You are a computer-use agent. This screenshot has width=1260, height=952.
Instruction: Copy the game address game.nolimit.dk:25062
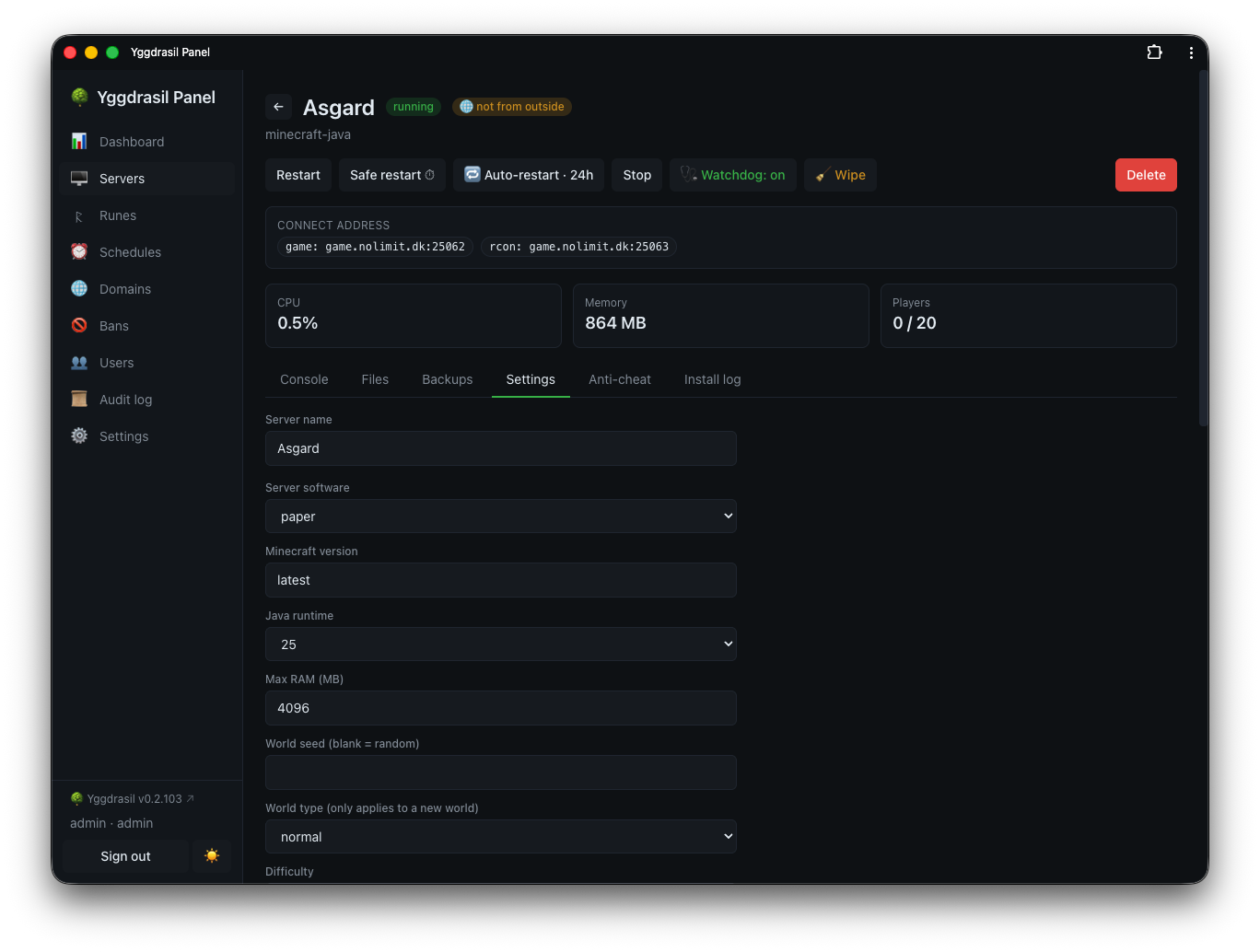click(x=376, y=247)
